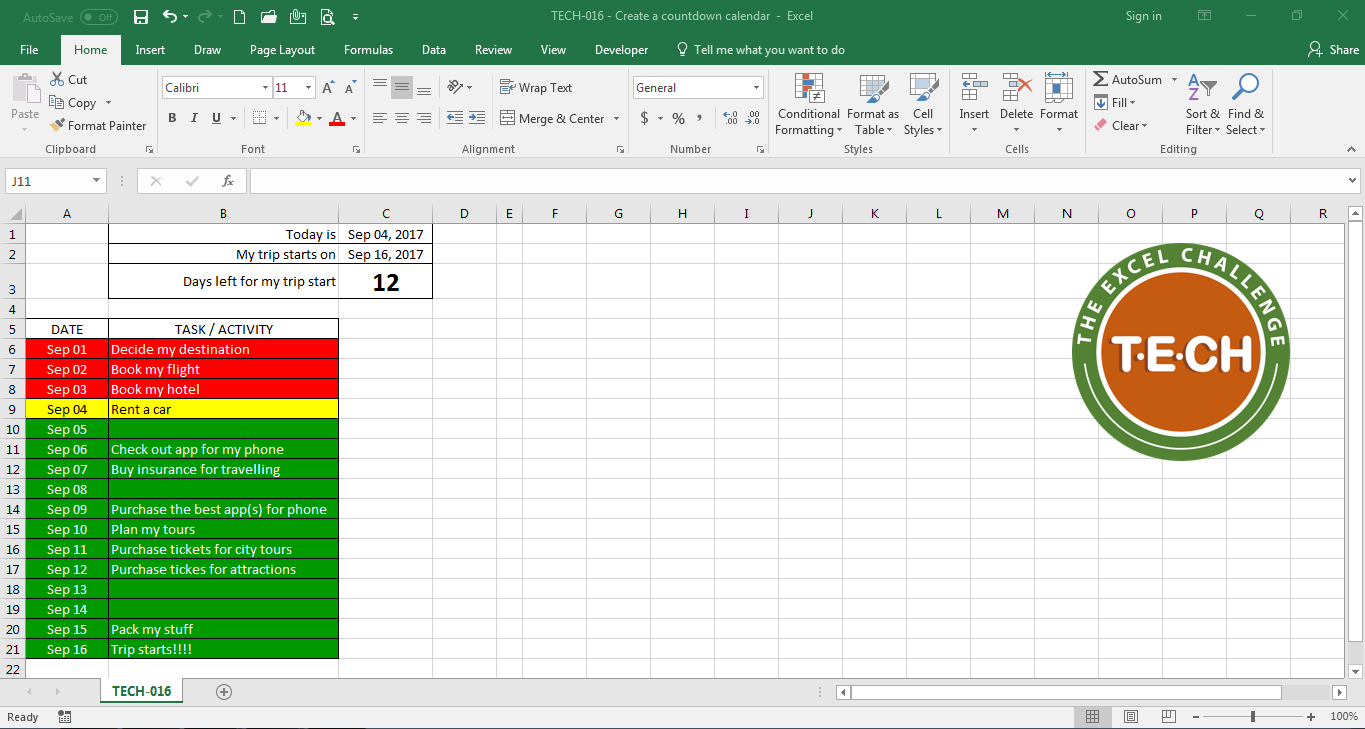Open the Calibri font name dropdown
The height and width of the screenshot is (729, 1365).
[x=265, y=88]
